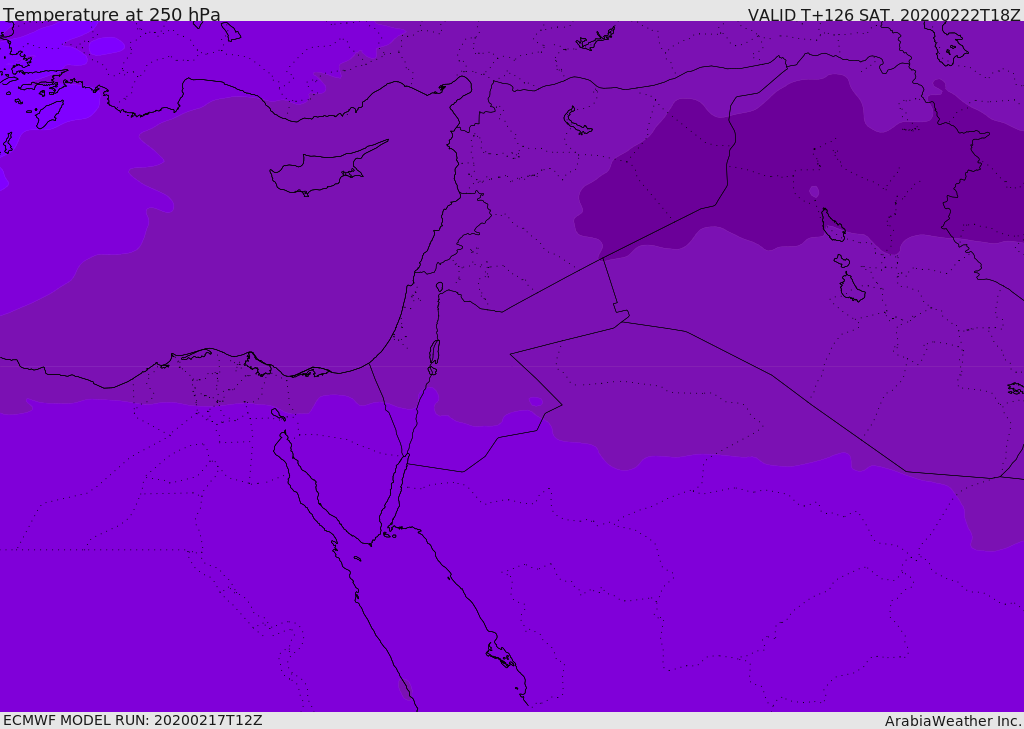The height and width of the screenshot is (729, 1024).
Task: Click the Jordan–Saudi Arabia border corner point
Action: coord(562,405)
